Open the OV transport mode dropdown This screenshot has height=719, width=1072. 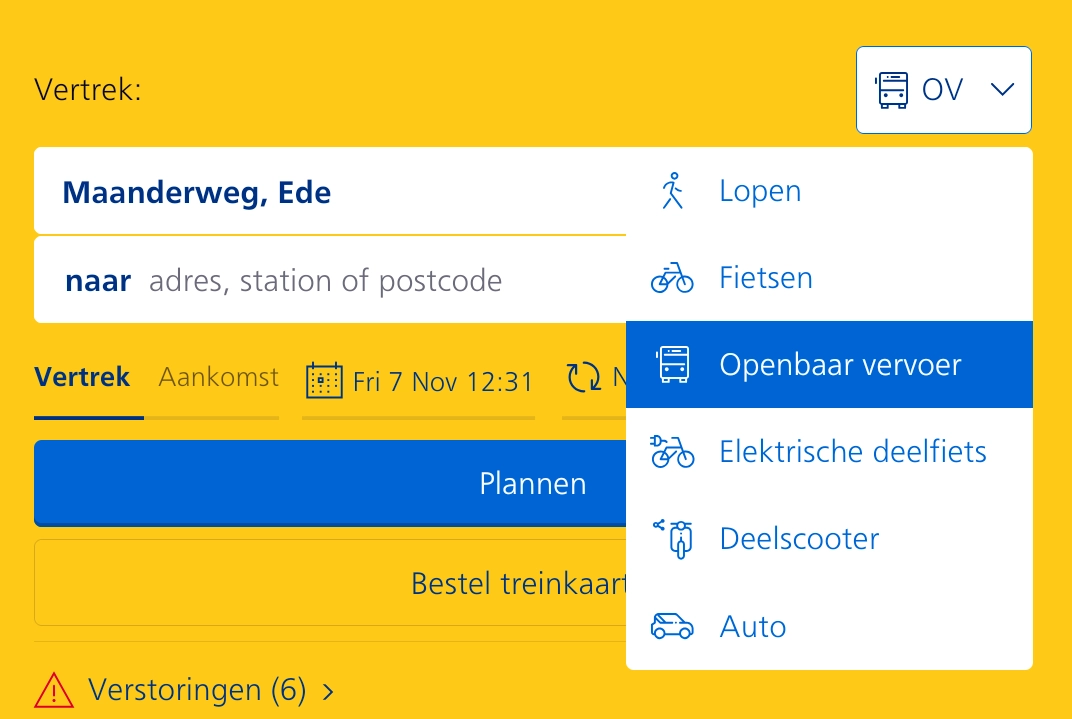tap(942, 90)
